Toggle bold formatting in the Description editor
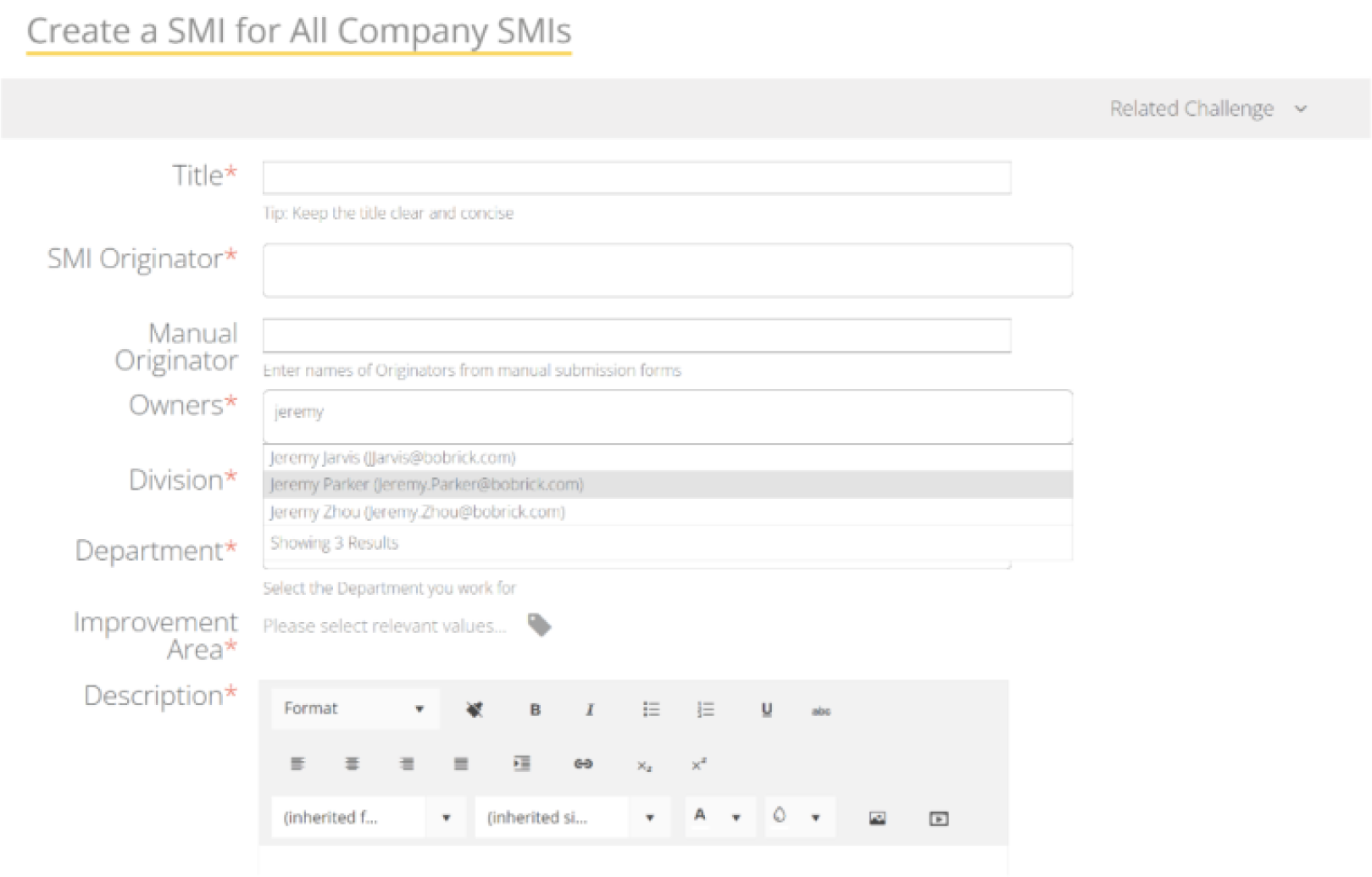Screen dimensions: 1372x877 (535, 710)
